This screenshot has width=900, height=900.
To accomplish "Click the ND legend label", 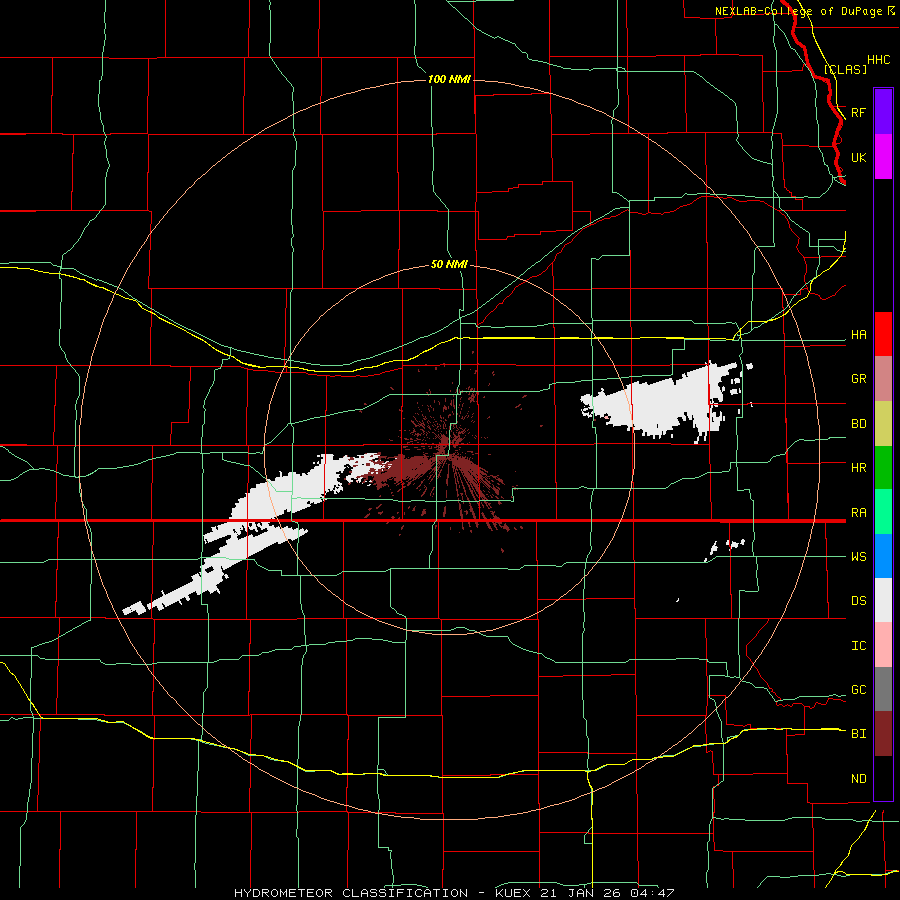I will pos(859,779).
